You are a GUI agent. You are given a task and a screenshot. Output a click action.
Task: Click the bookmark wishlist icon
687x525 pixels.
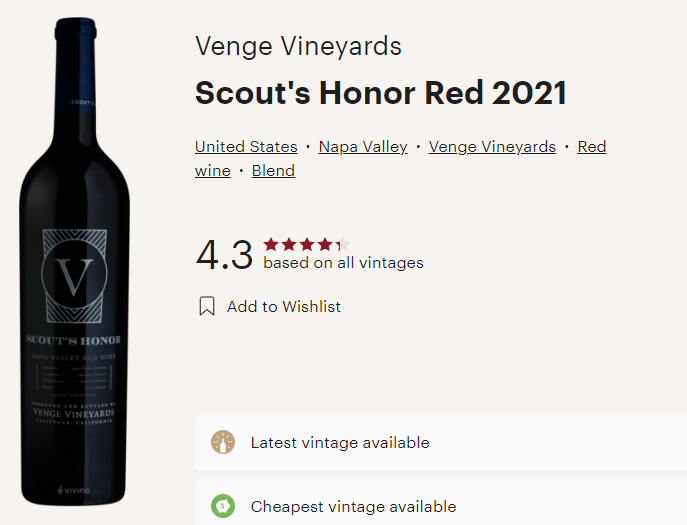pos(207,306)
